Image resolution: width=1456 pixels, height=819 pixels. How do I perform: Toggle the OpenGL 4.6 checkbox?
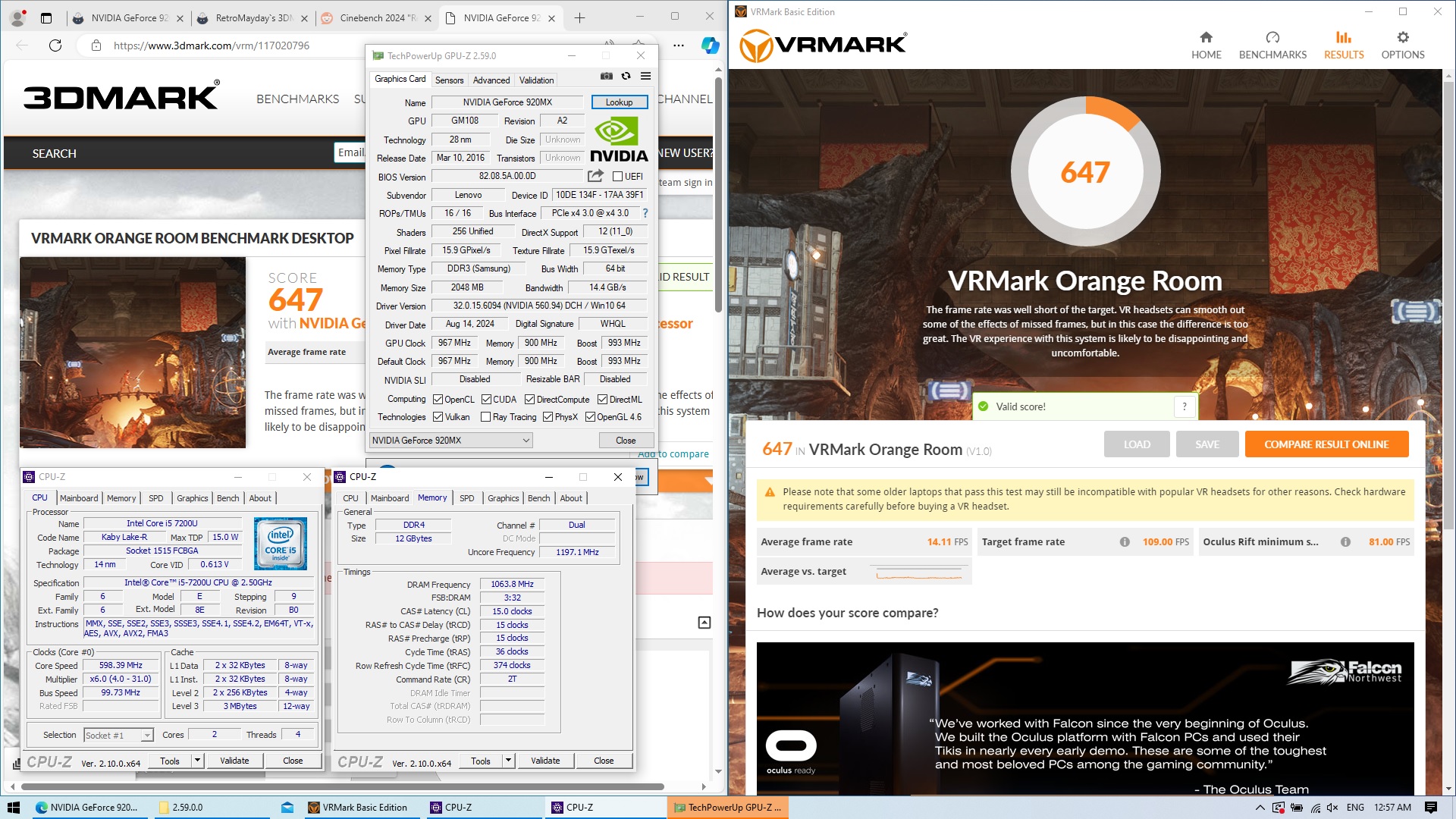[x=590, y=417]
